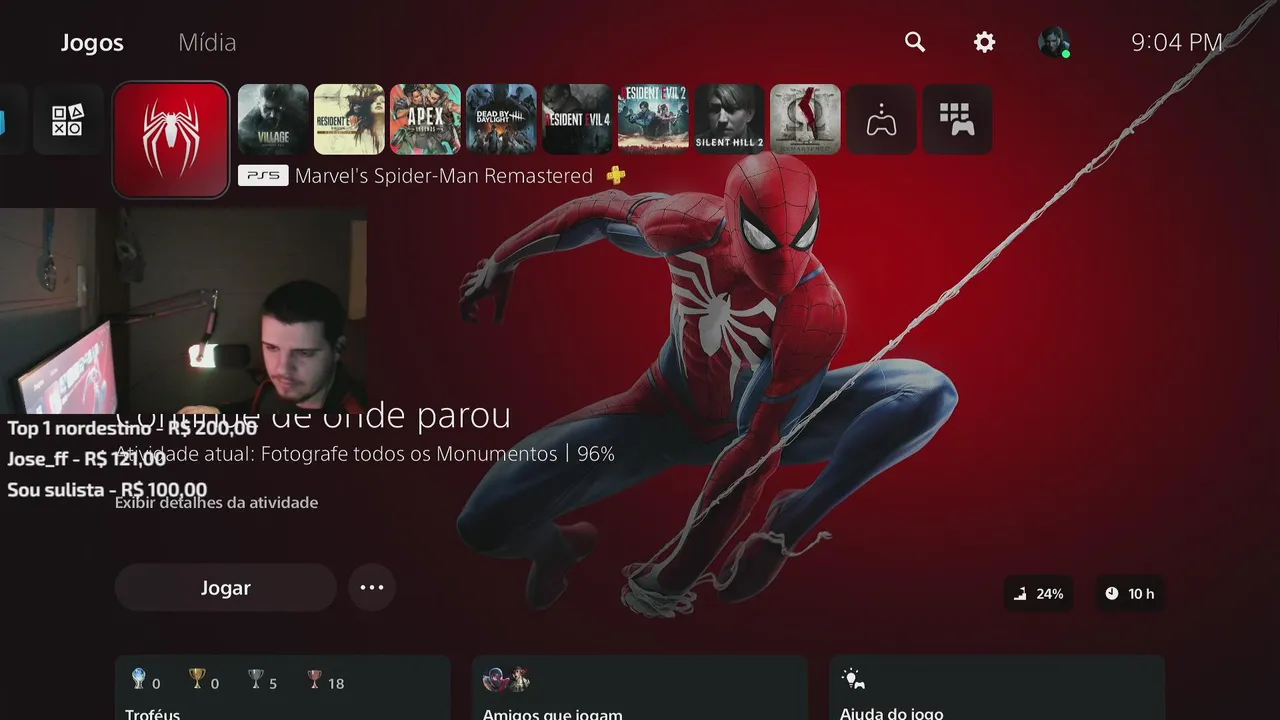Open Exibir detalhes da atividade link
1280x720 pixels.
click(216, 503)
